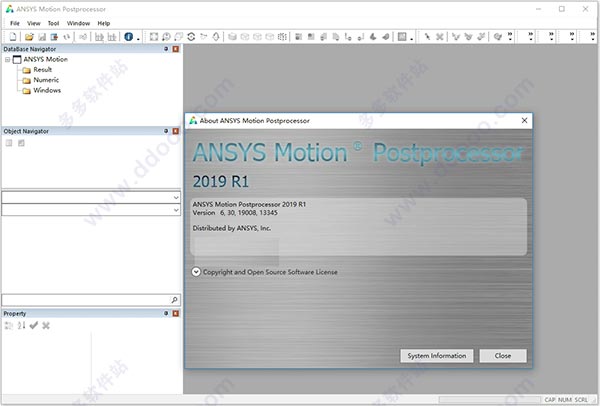Close the Object Navigator panel
600x406 pixels.
[x=176, y=131]
